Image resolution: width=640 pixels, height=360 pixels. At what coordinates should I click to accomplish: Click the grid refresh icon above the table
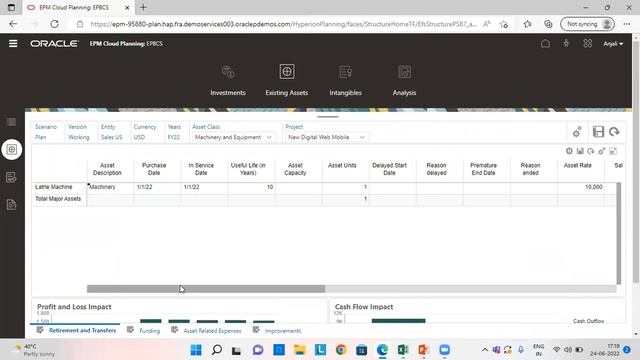click(591, 151)
